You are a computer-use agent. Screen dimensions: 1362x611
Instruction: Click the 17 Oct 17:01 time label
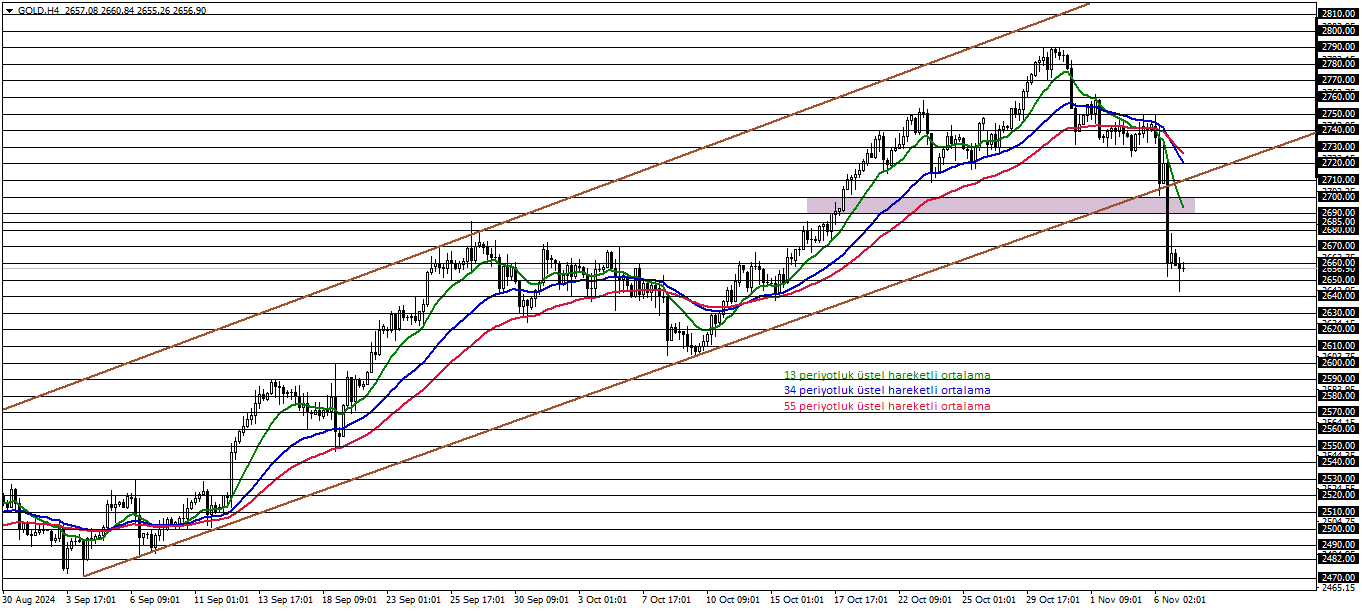coord(861,600)
